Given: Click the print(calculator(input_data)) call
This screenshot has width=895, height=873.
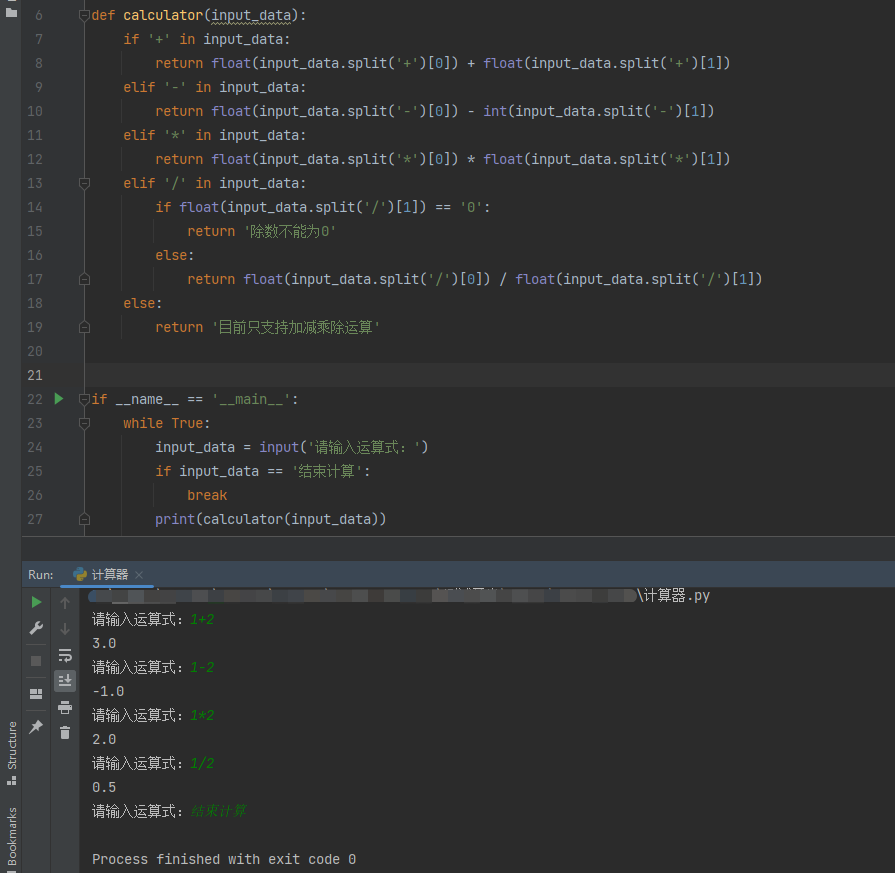Looking at the screenshot, I should coord(271,519).
